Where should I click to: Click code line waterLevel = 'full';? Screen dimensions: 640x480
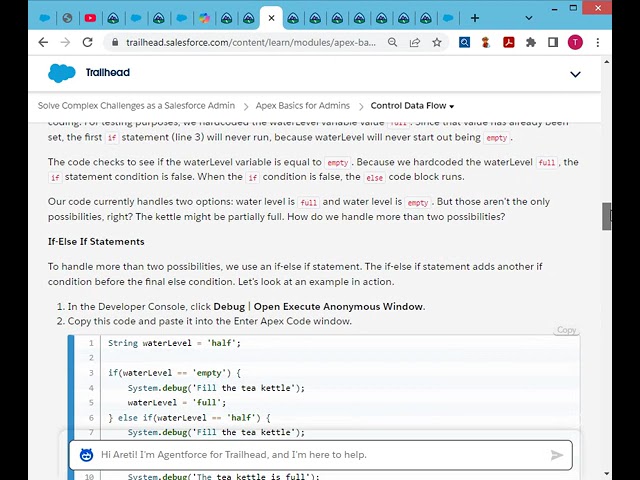pos(177,402)
